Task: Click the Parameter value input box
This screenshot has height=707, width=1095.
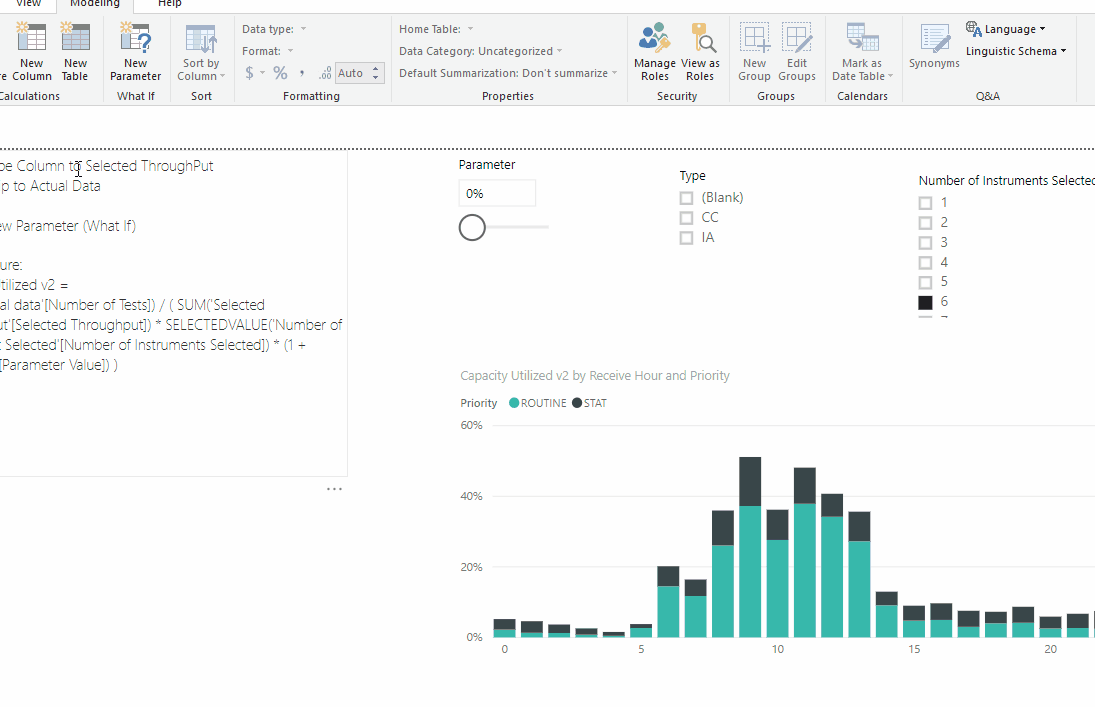Action: pyautogui.click(x=497, y=192)
